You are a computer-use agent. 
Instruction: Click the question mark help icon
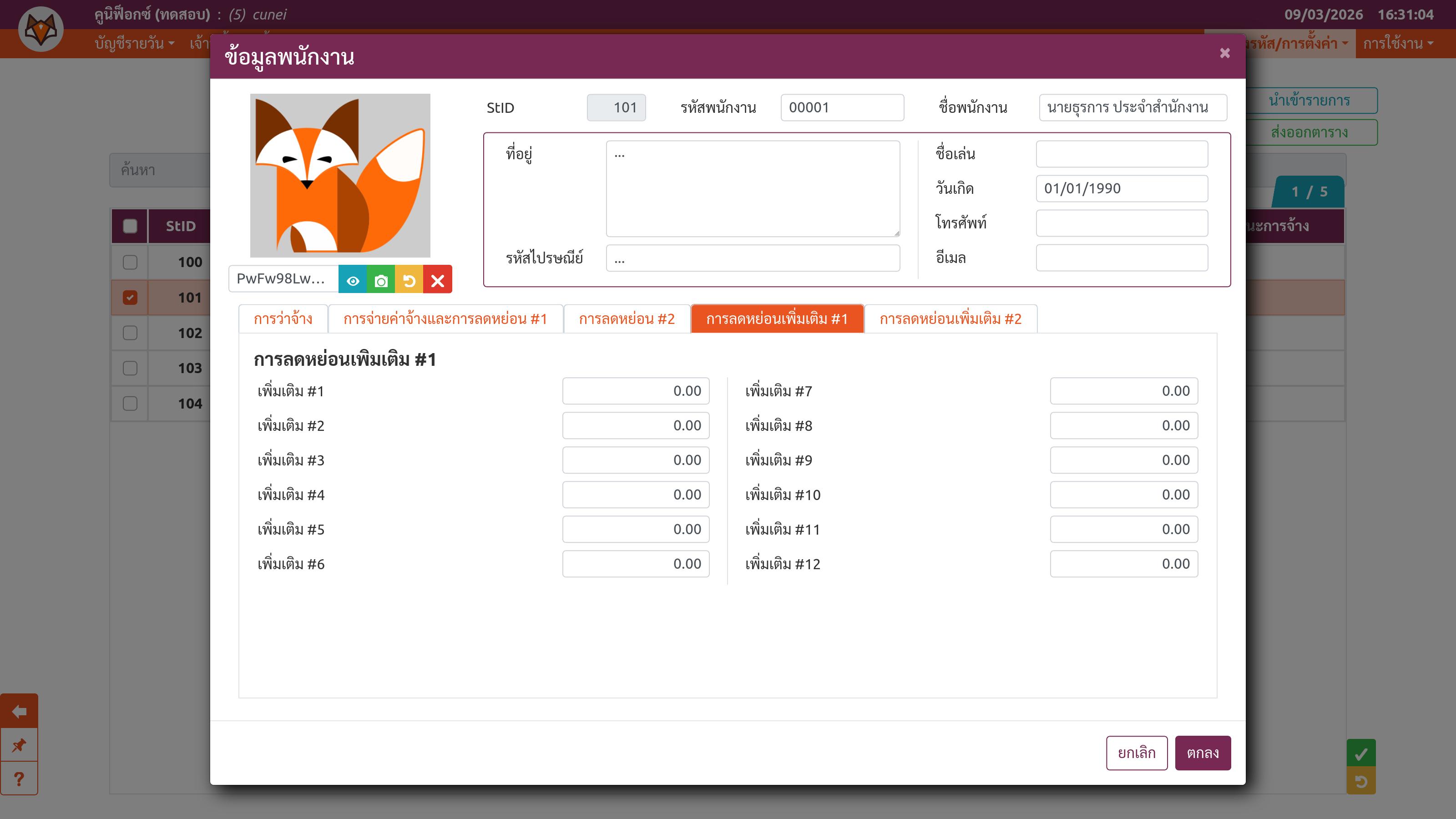pyautogui.click(x=19, y=779)
